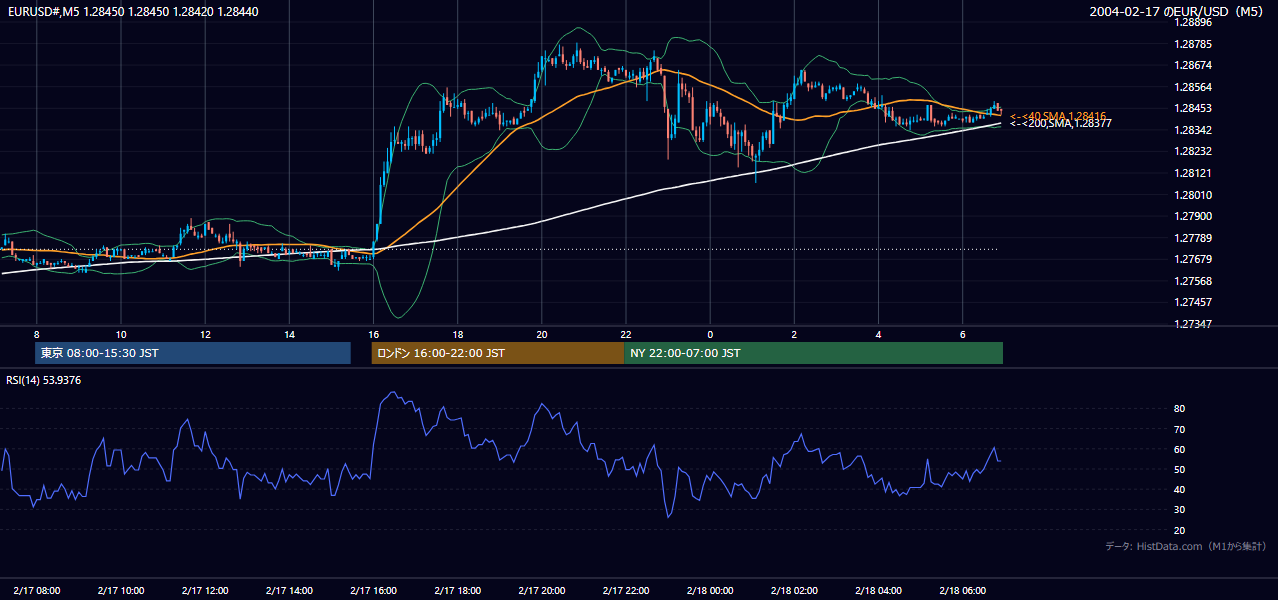Image resolution: width=1278 pixels, height=600 pixels.
Task: Click the 1.27347 price axis label
Action: click(1194, 324)
